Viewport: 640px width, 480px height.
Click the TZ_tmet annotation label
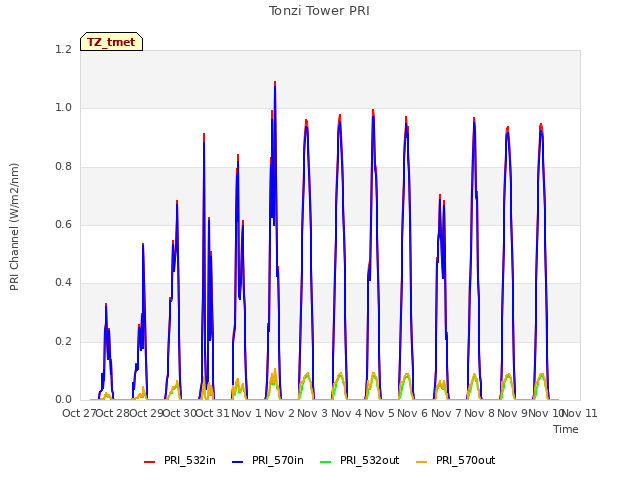111,42
